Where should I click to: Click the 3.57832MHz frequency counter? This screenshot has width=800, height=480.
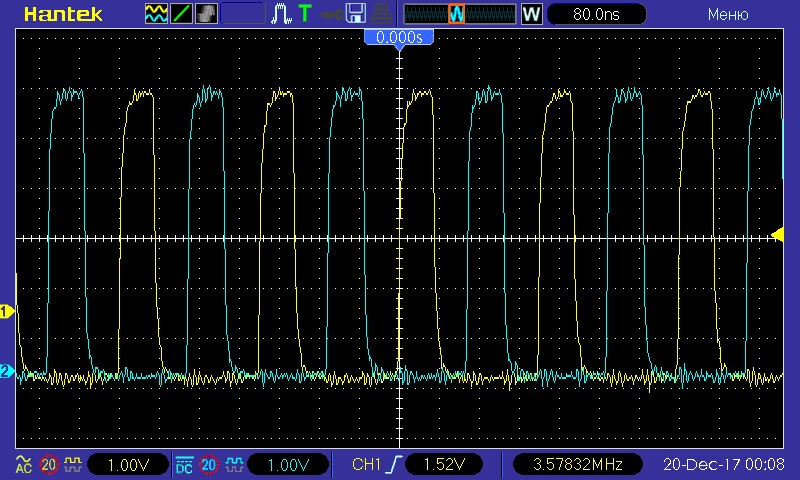tap(578, 464)
